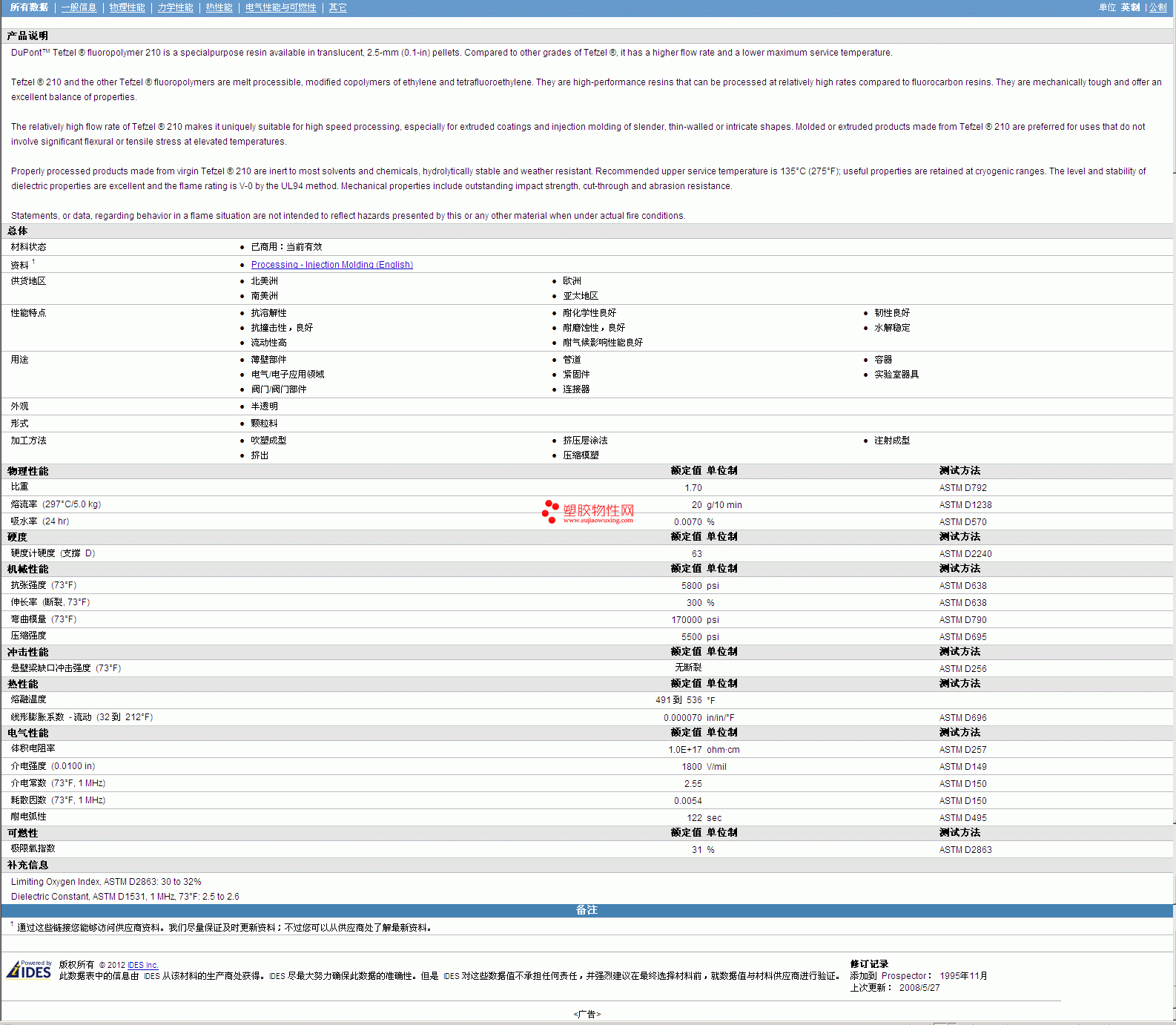Select the 比重 value 1.70
The image size is (1176, 1025).
click(693, 488)
